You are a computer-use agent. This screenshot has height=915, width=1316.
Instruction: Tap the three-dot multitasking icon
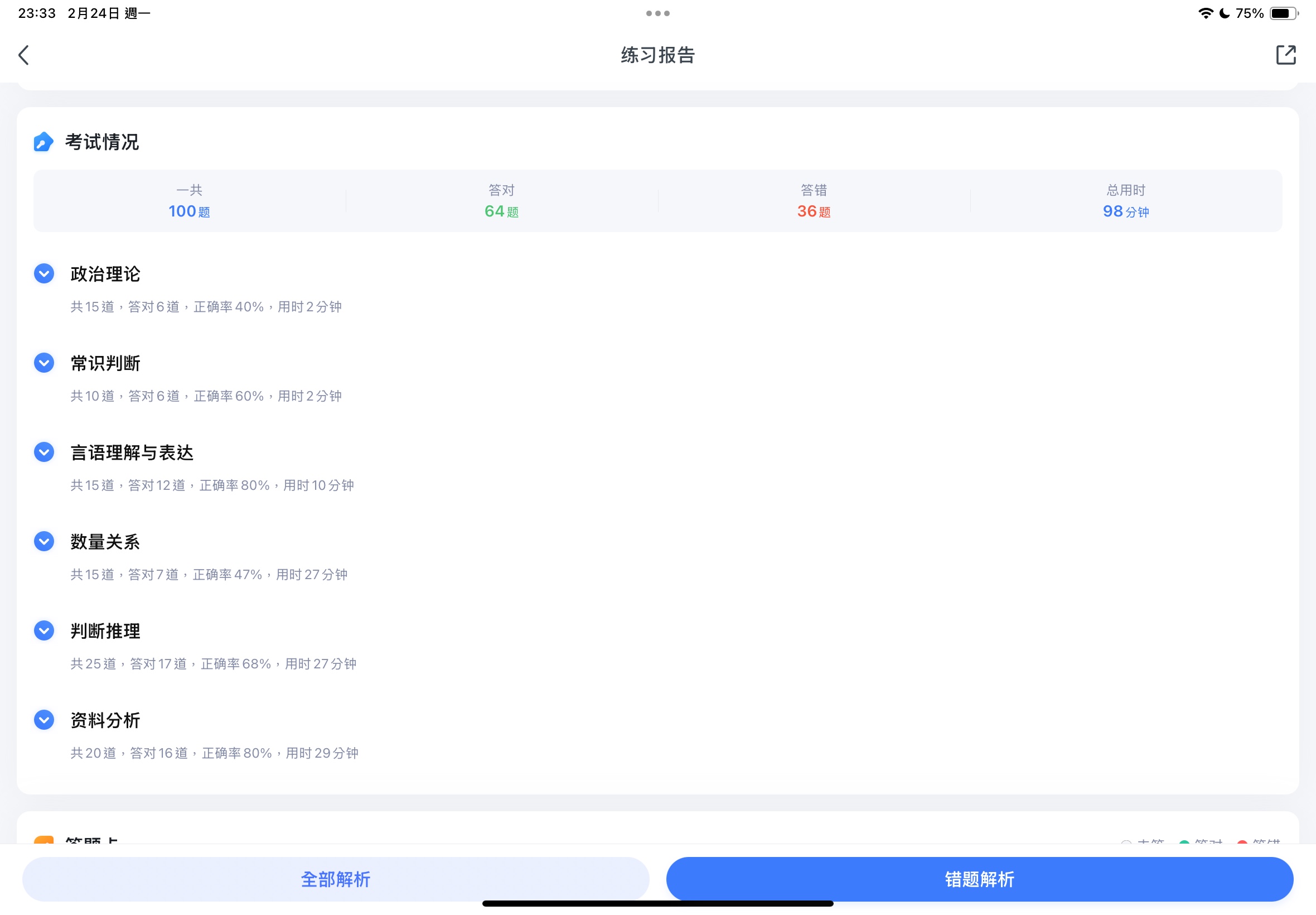pyautogui.click(x=657, y=13)
